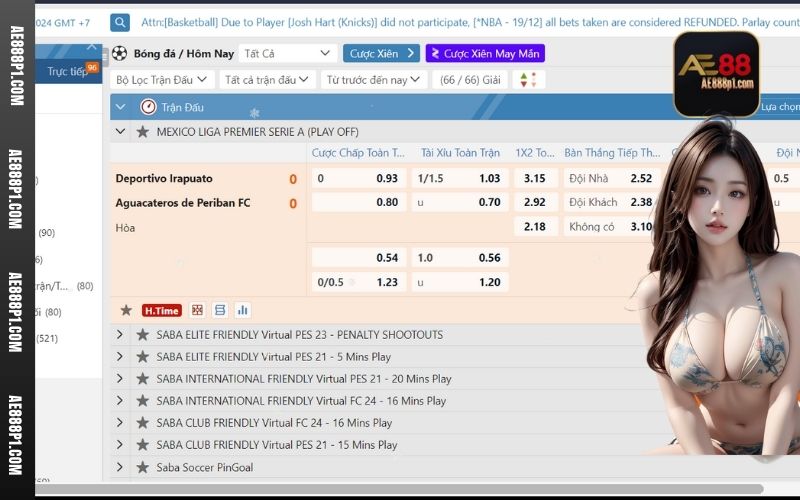Open the Trực tiếp live tab
Screen dimensions: 800x500
(x=68, y=71)
